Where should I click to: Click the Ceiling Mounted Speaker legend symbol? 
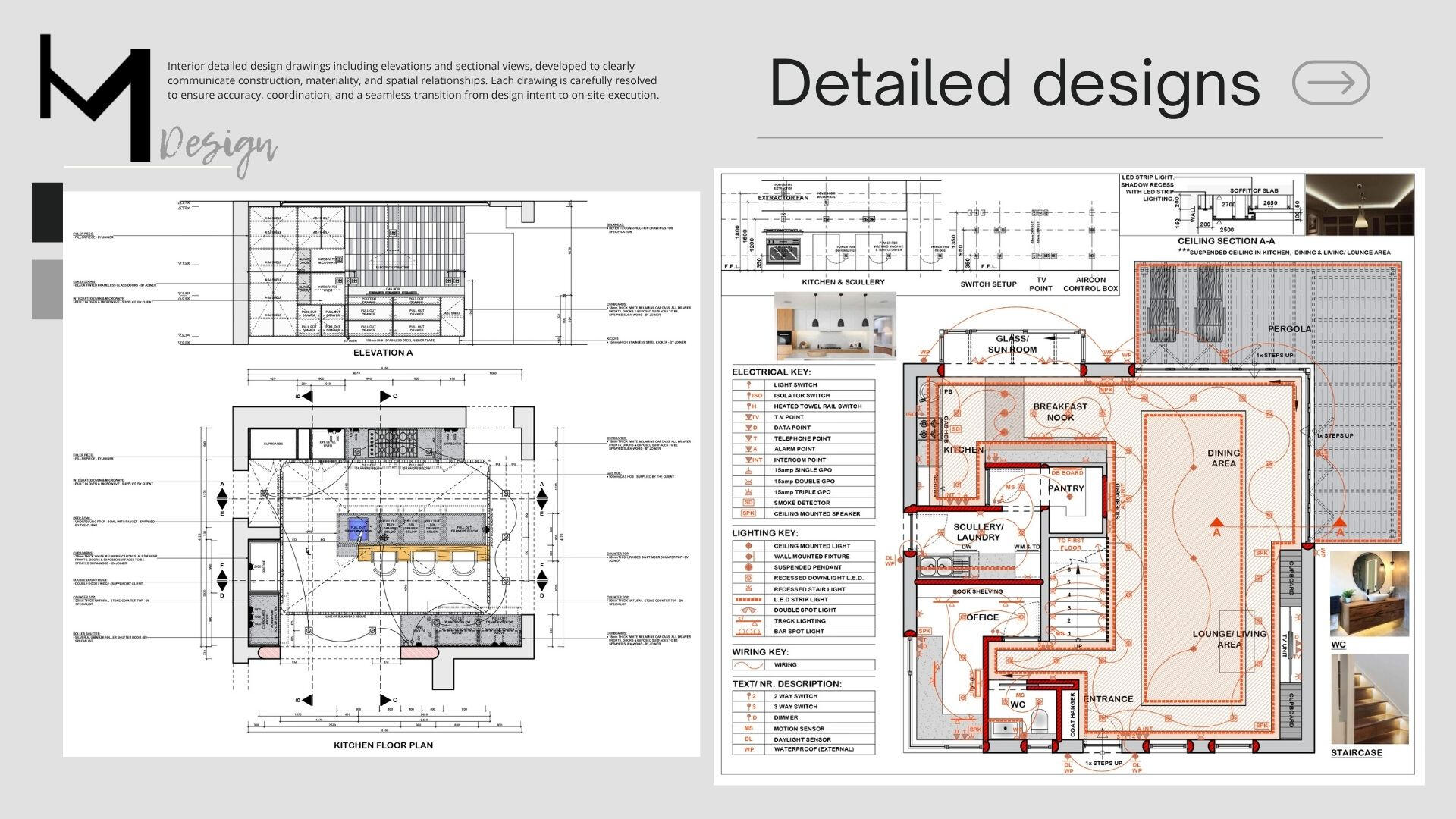click(748, 513)
